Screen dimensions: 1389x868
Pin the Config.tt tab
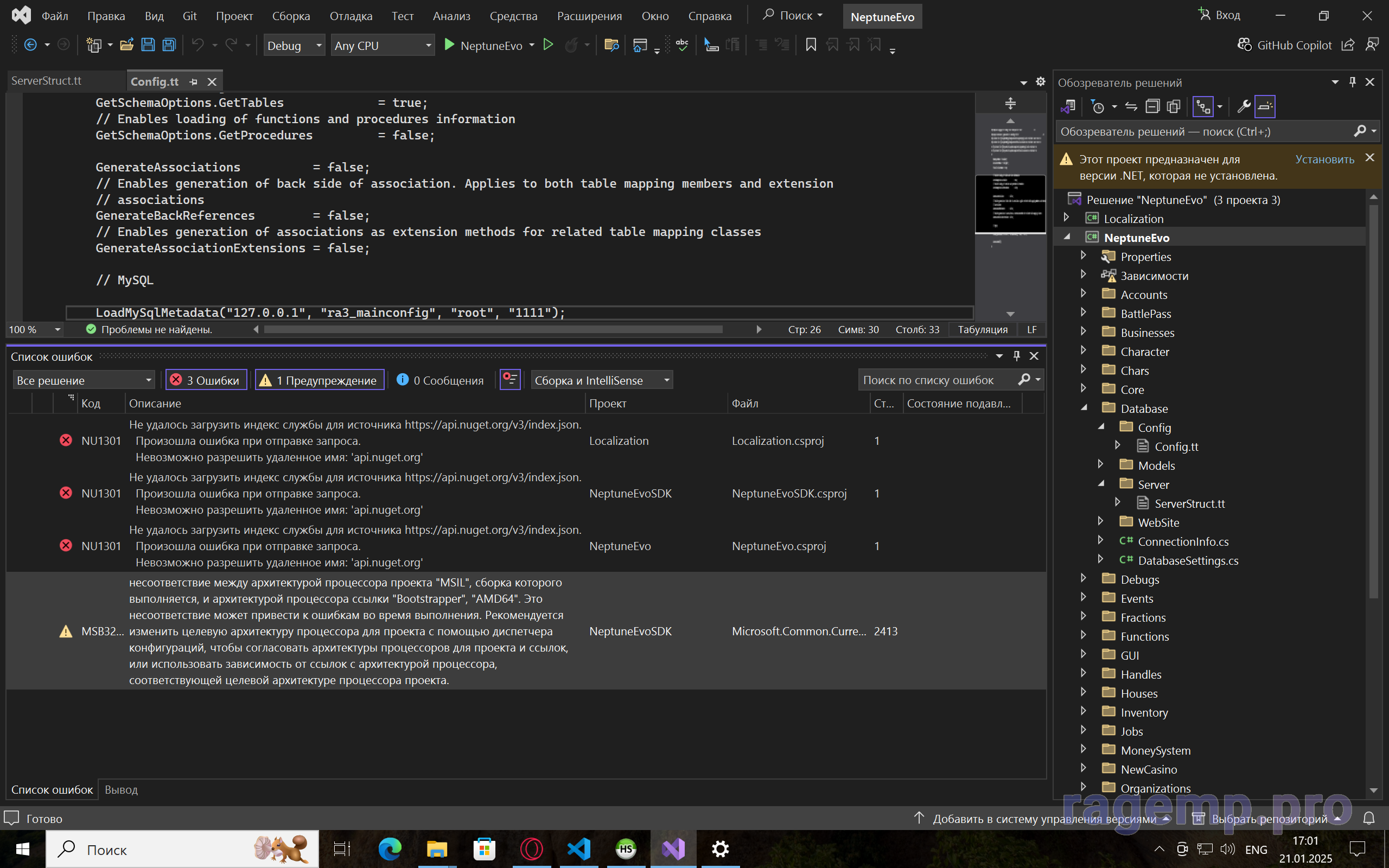pos(193,82)
